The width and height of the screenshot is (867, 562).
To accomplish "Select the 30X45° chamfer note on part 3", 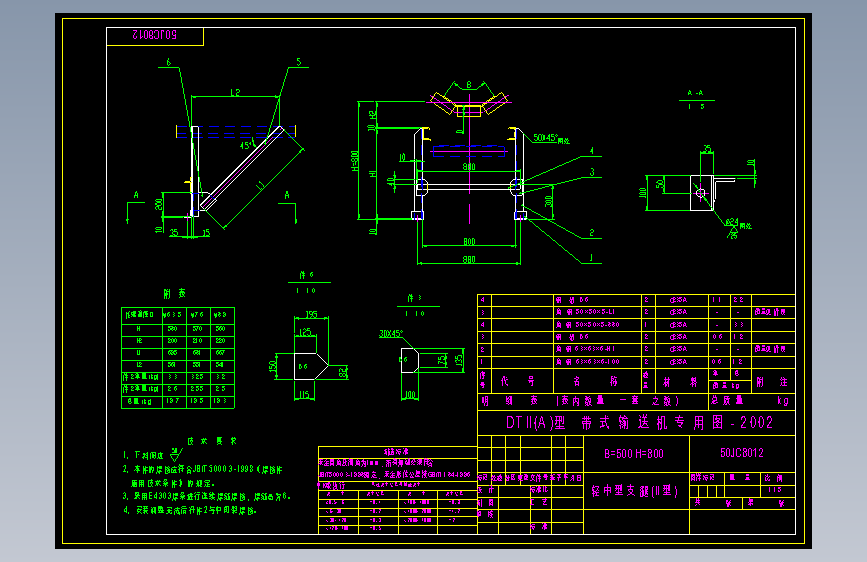I will pyautogui.click(x=391, y=334).
